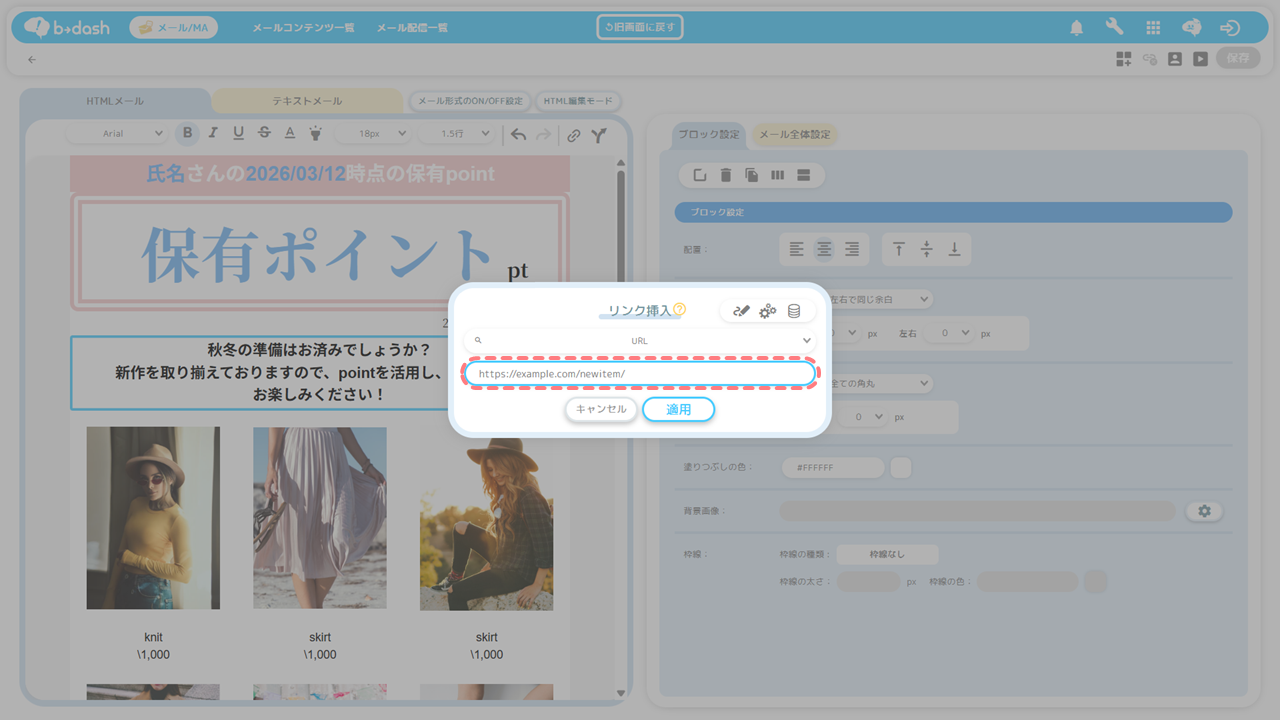
Task: Toggle italic formatting
Action: [x=213, y=134]
